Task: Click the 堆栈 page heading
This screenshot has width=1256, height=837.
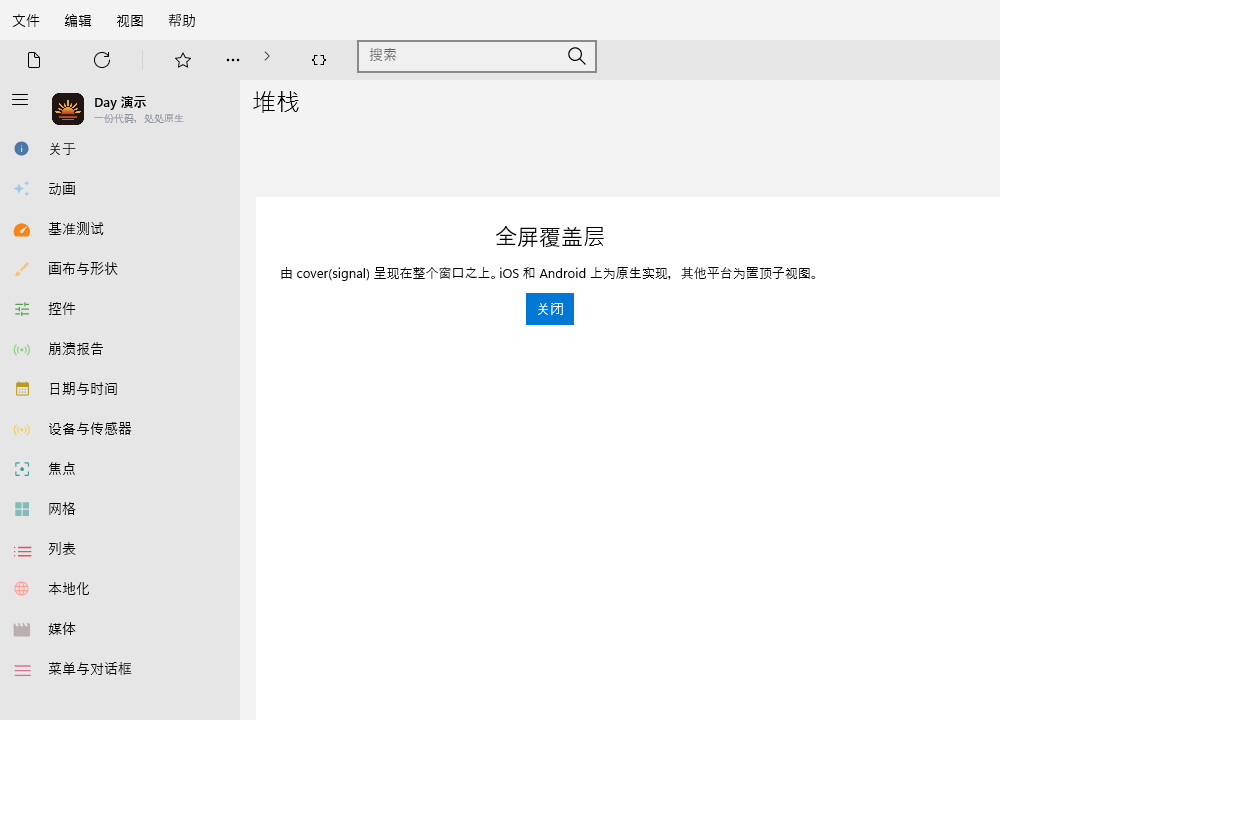Action: tap(276, 102)
